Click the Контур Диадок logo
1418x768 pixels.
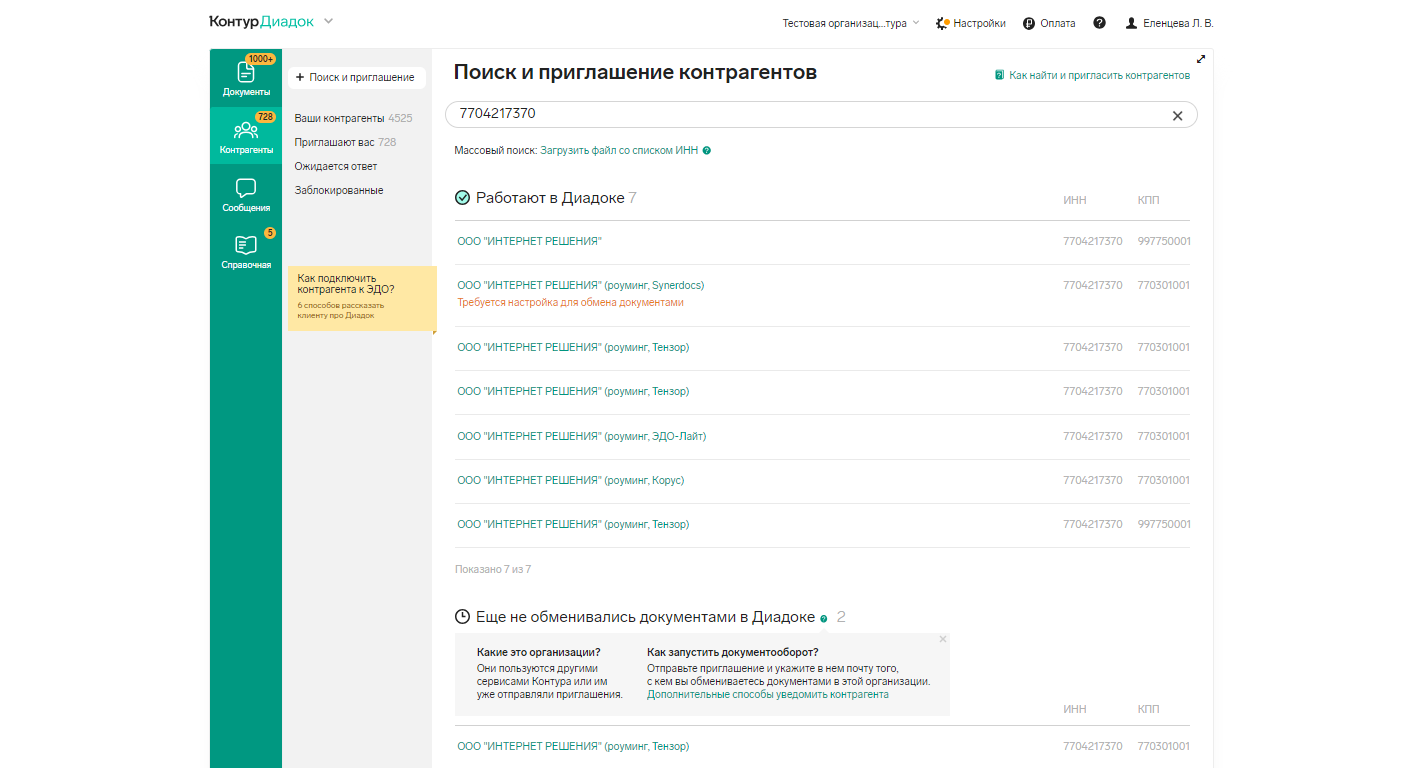(261, 21)
